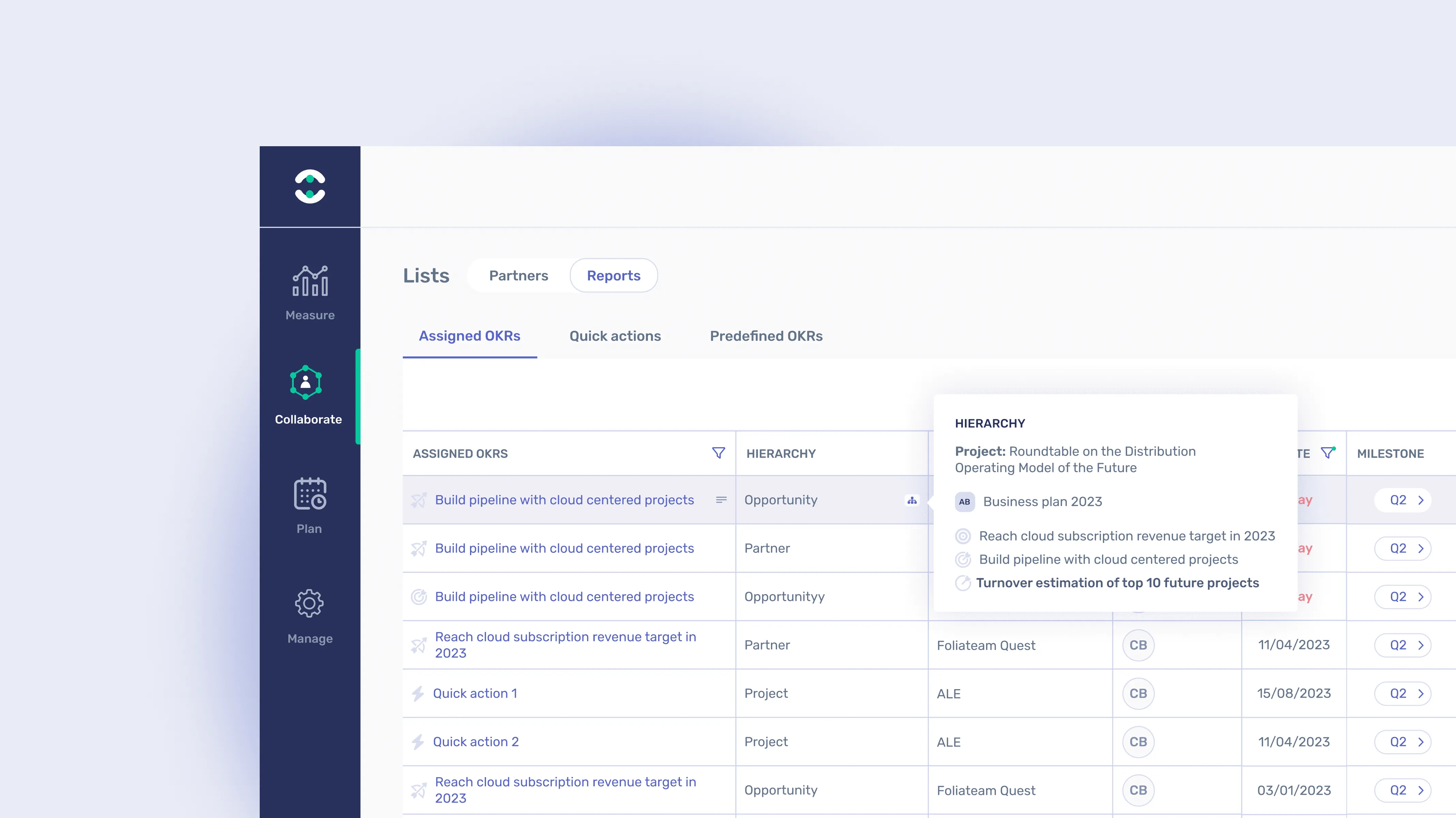Open the Plan calendar section
This screenshot has width=1456, height=818.
pos(310,505)
